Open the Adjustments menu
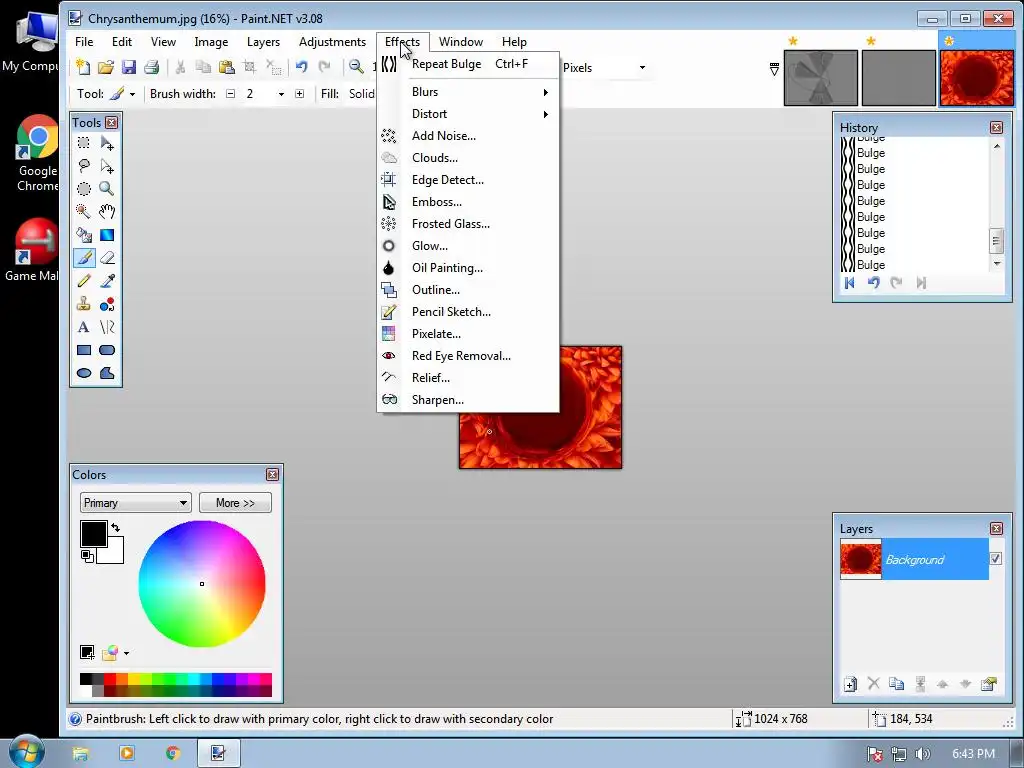This screenshot has width=1024, height=768. [332, 42]
